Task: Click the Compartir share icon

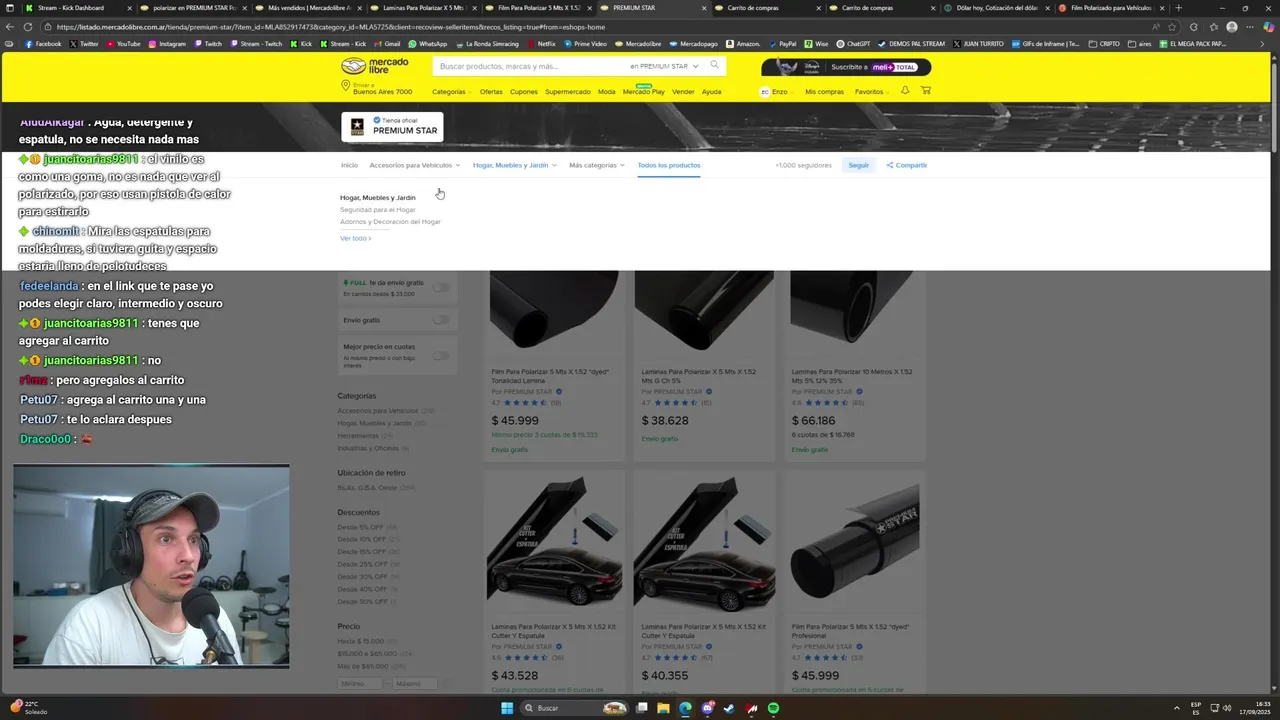Action: (x=890, y=165)
